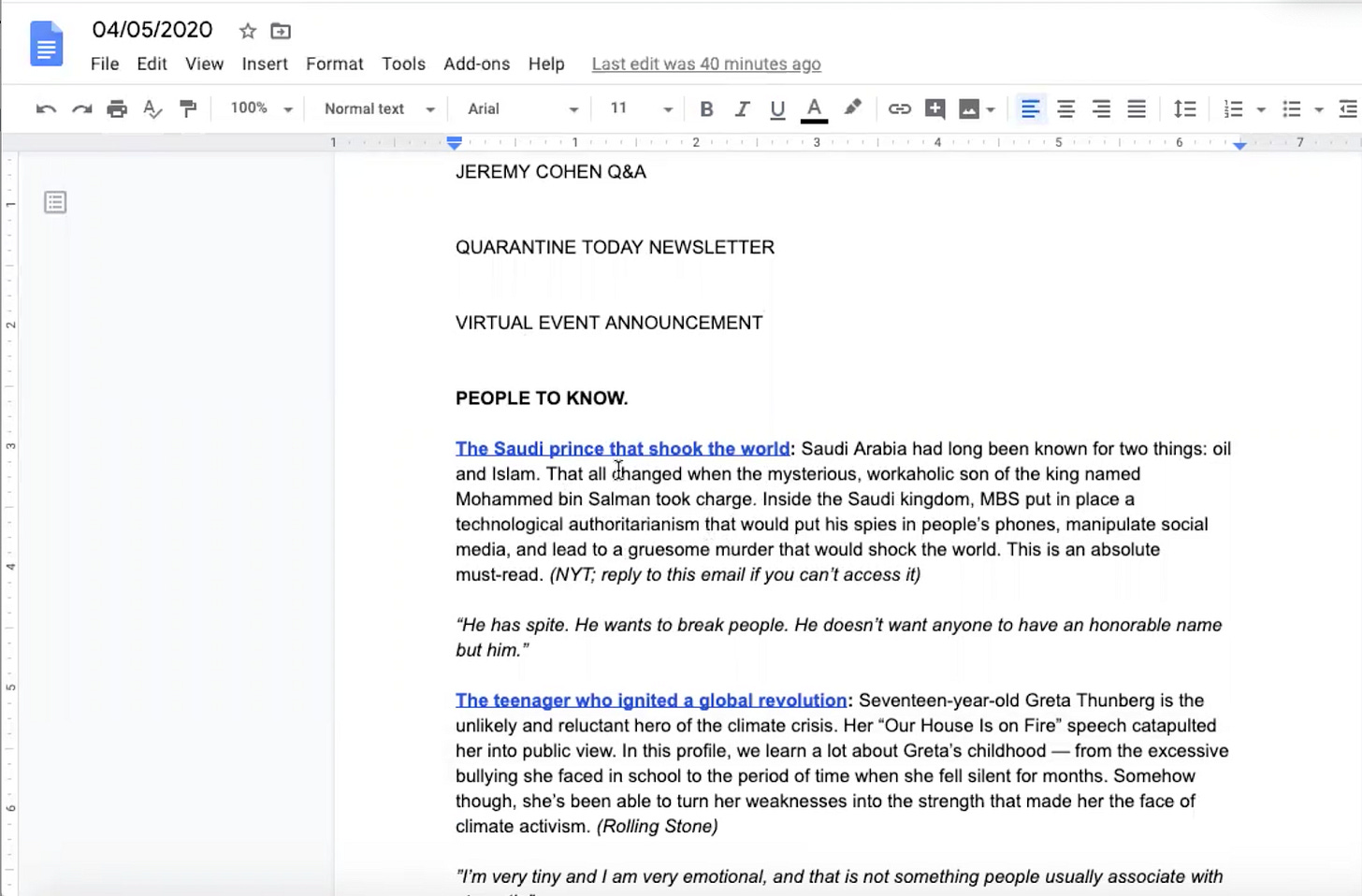Center align text
Viewport: 1362px width, 896px height.
pyautogui.click(x=1065, y=109)
